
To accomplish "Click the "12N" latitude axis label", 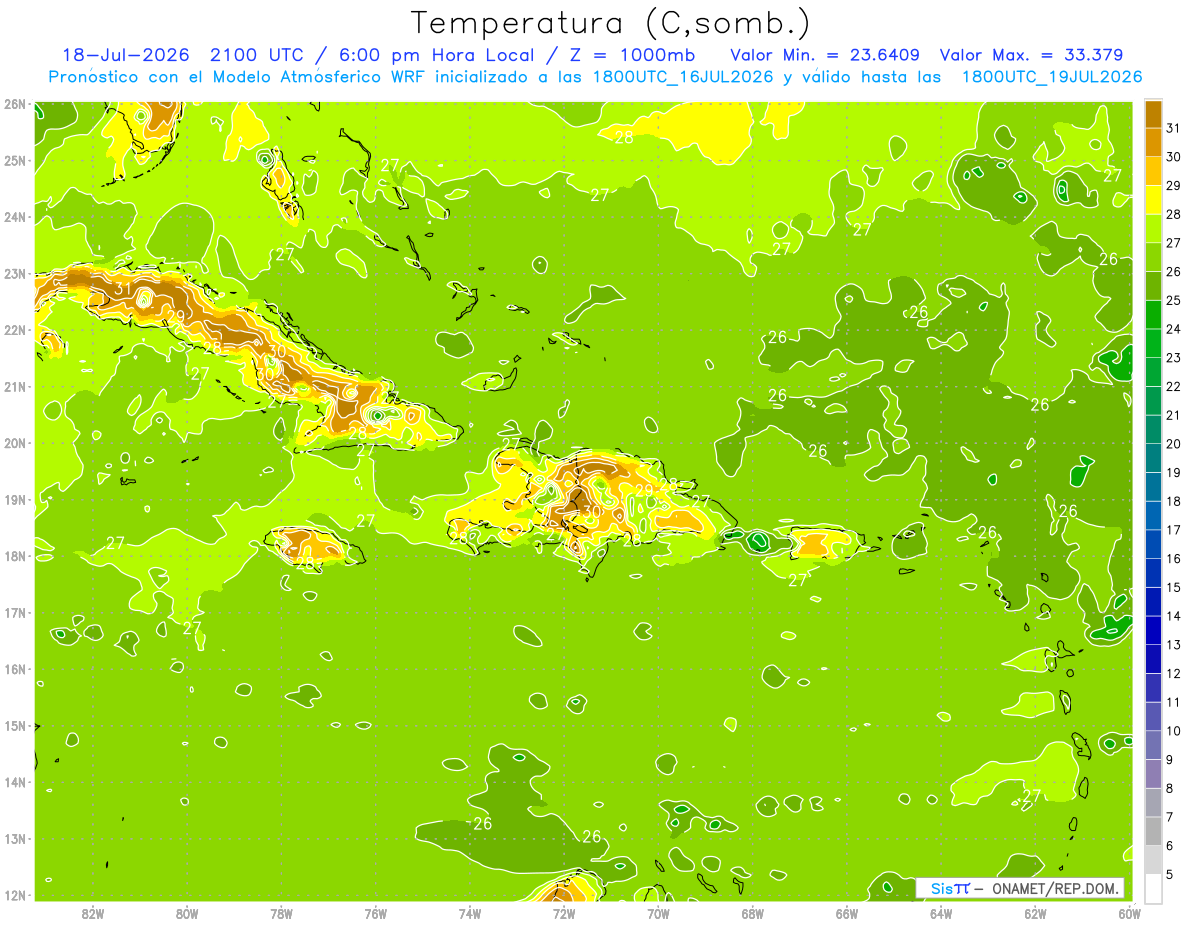I will pos(15,895).
